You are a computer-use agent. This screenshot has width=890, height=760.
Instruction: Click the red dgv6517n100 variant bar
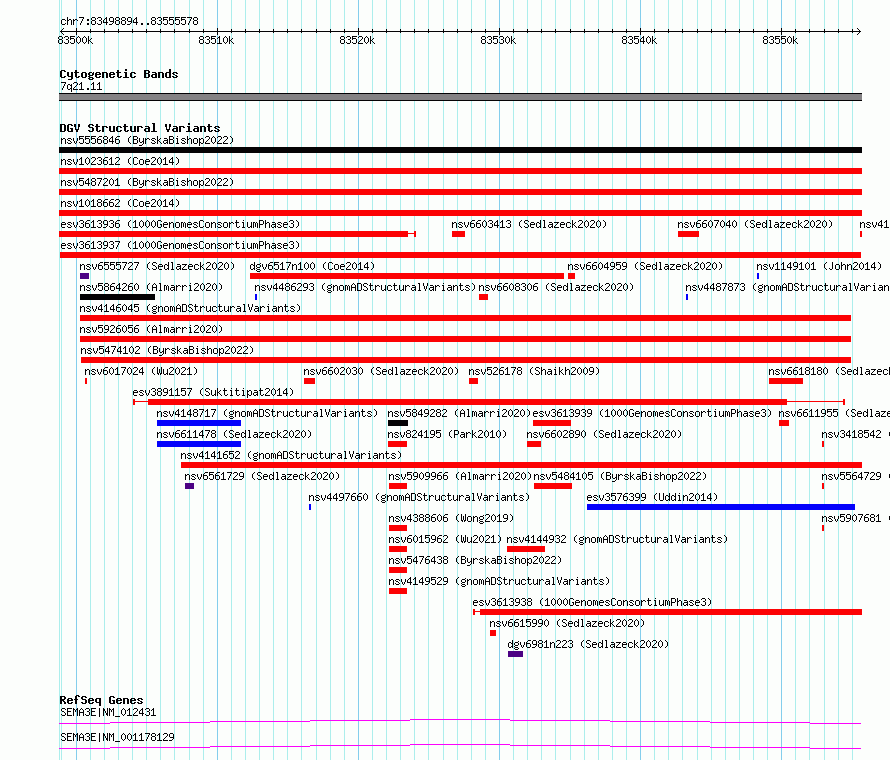407,276
